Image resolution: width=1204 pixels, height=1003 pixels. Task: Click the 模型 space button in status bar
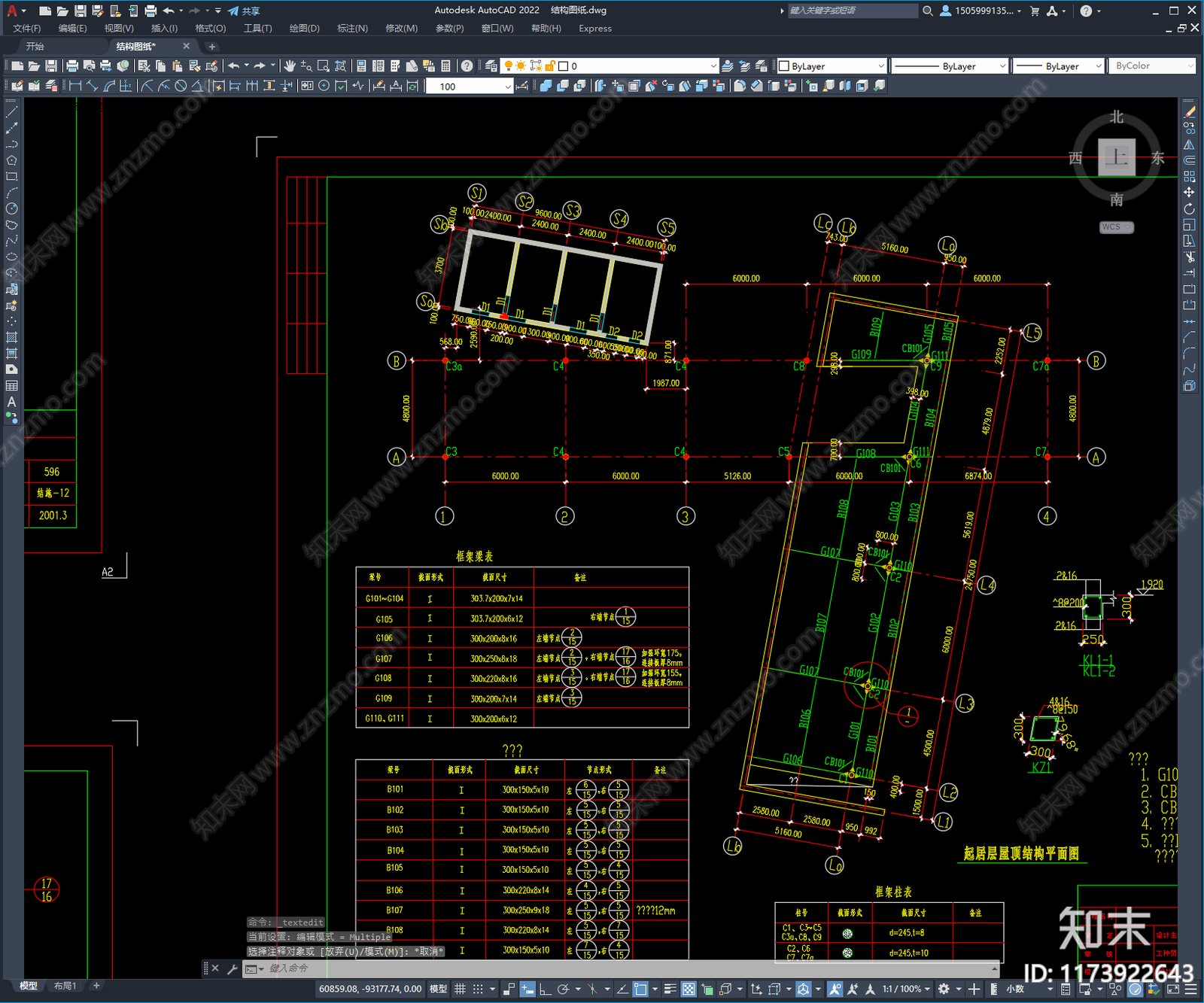pyautogui.click(x=438, y=989)
